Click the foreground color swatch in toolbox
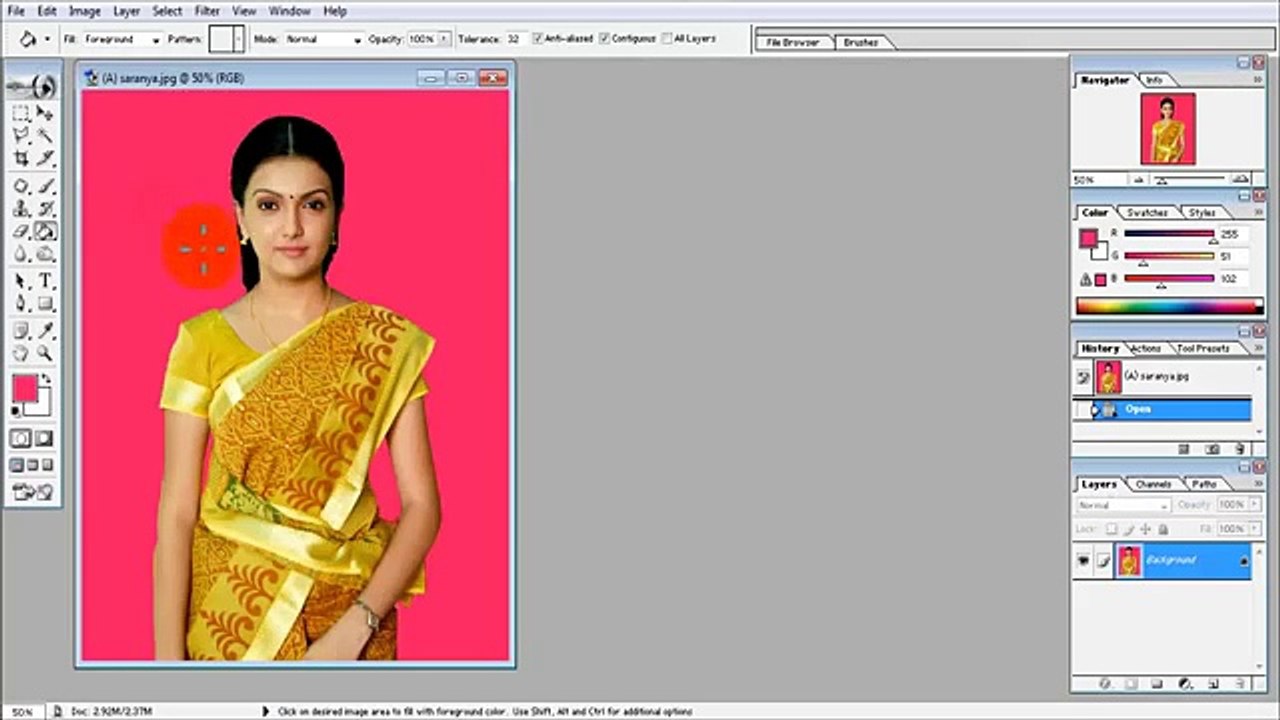 coord(25,390)
